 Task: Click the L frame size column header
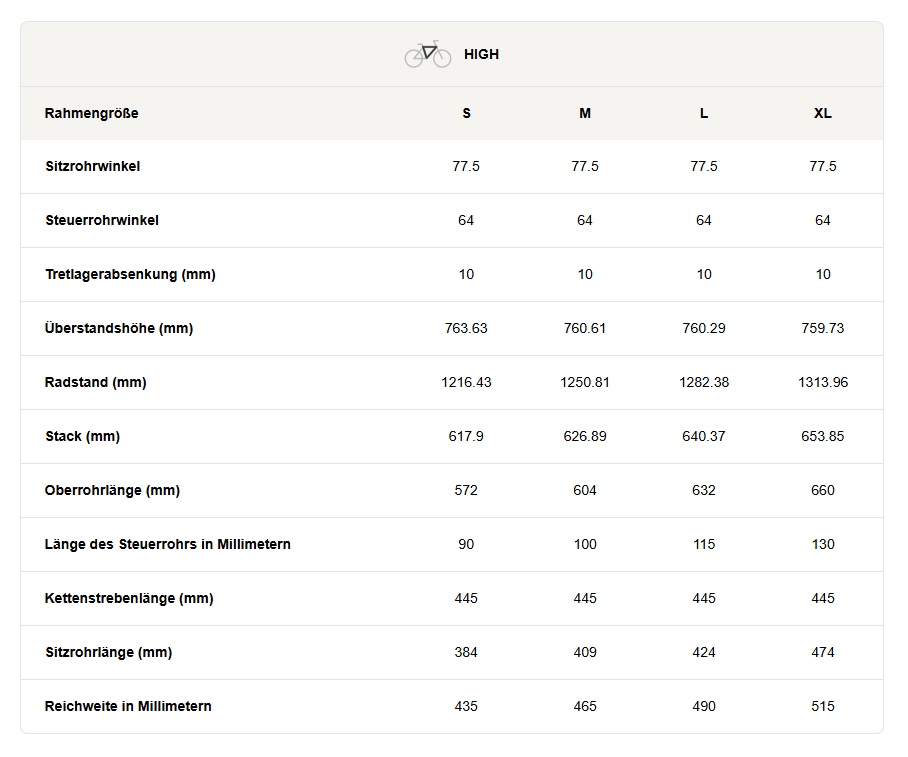pos(704,114)
